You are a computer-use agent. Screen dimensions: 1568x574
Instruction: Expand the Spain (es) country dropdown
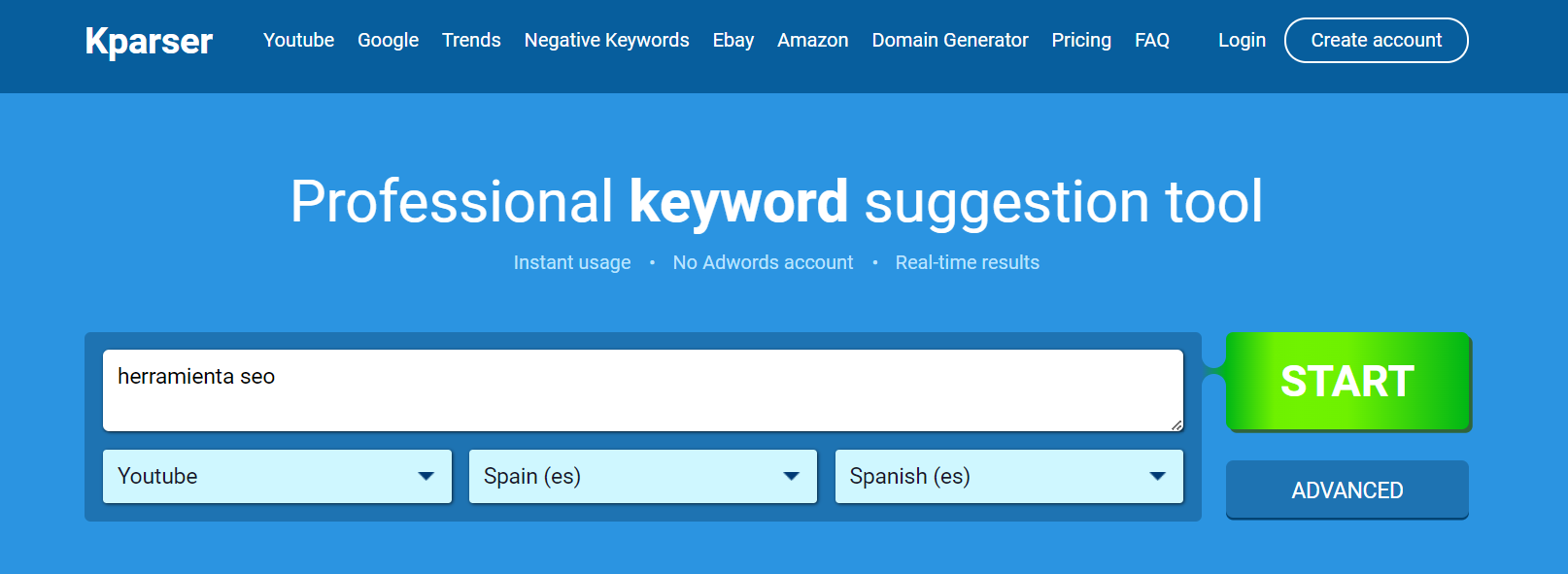[642, 476]
